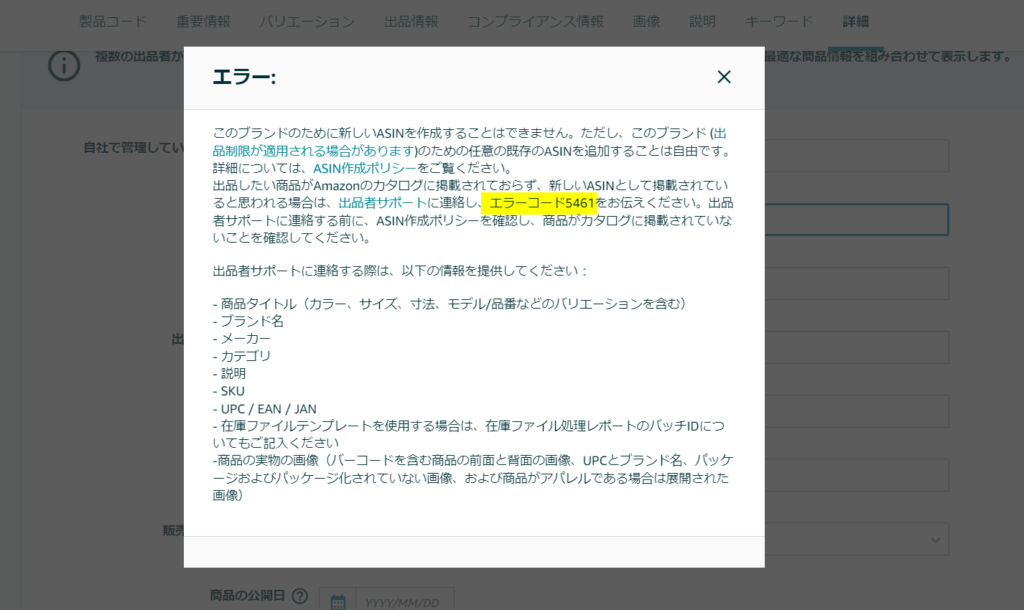Dismiss the error dialog with the X
This screenshot has width=1024, height=610.
click(723, 76)
